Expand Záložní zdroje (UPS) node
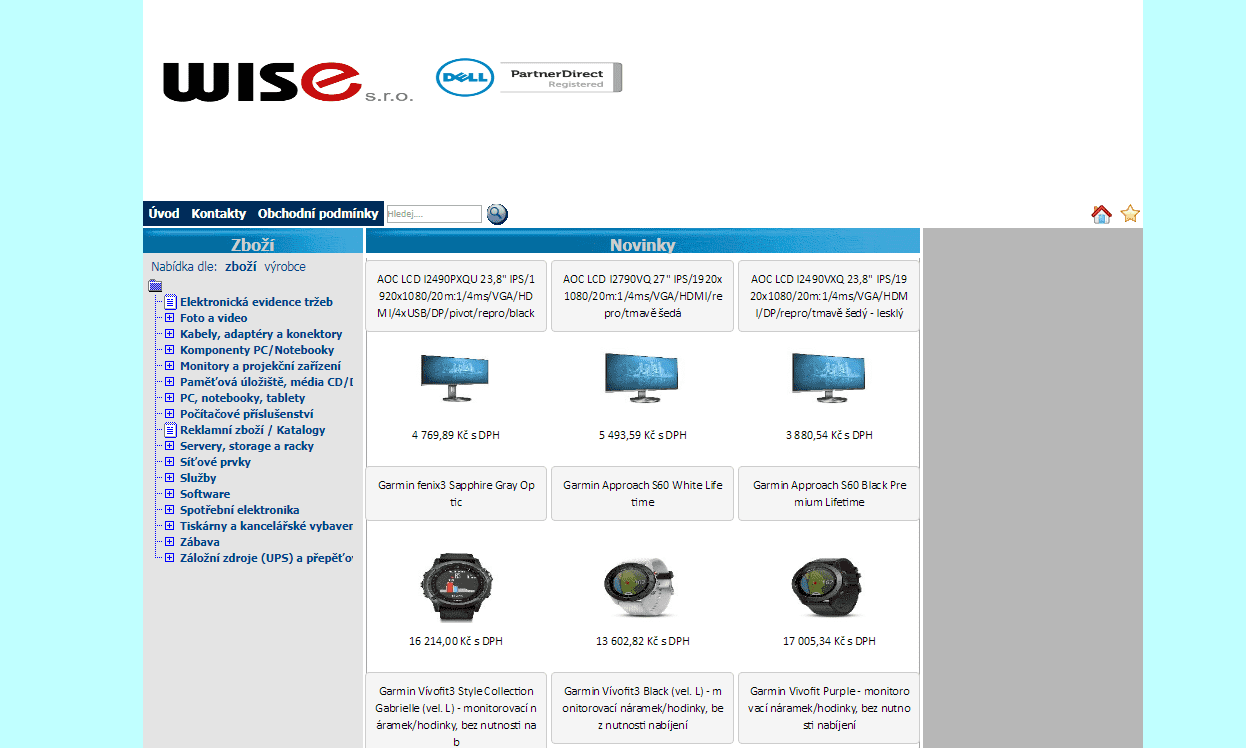The image size is (1246, 748). coord(170,558)
